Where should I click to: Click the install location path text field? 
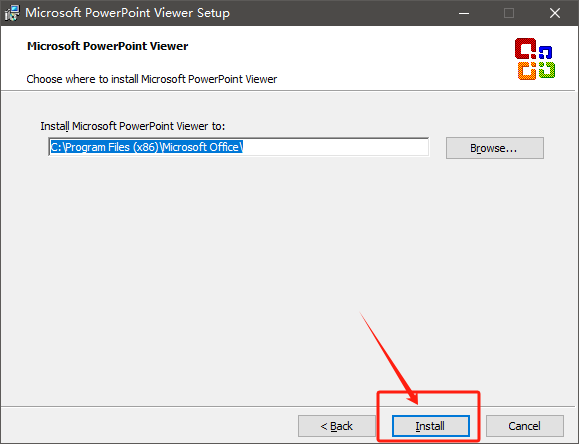pyautogui.click(x=239, y=147)
